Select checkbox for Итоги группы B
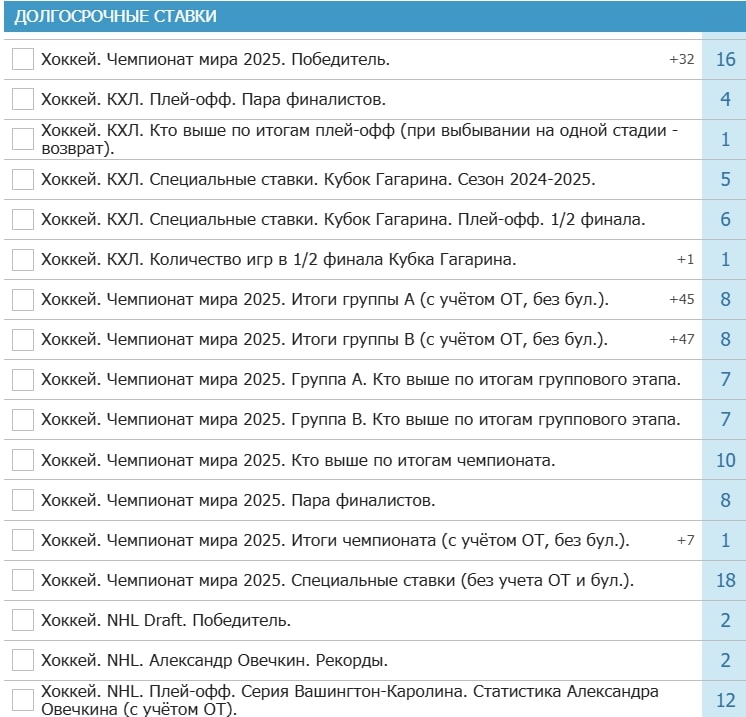The width and height of the screenshot is (746, 717). [x=23, y=339]
